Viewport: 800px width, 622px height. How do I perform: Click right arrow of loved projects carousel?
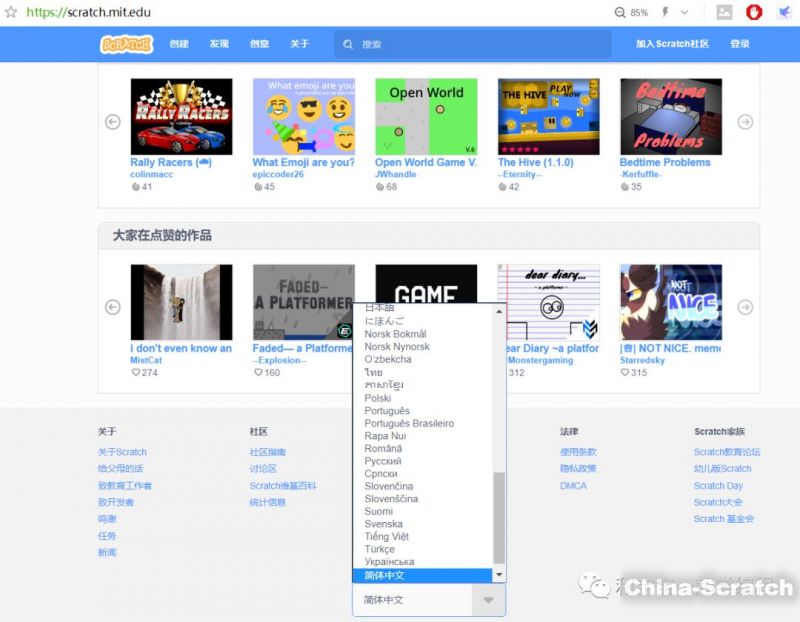click(x=745, y=307)
